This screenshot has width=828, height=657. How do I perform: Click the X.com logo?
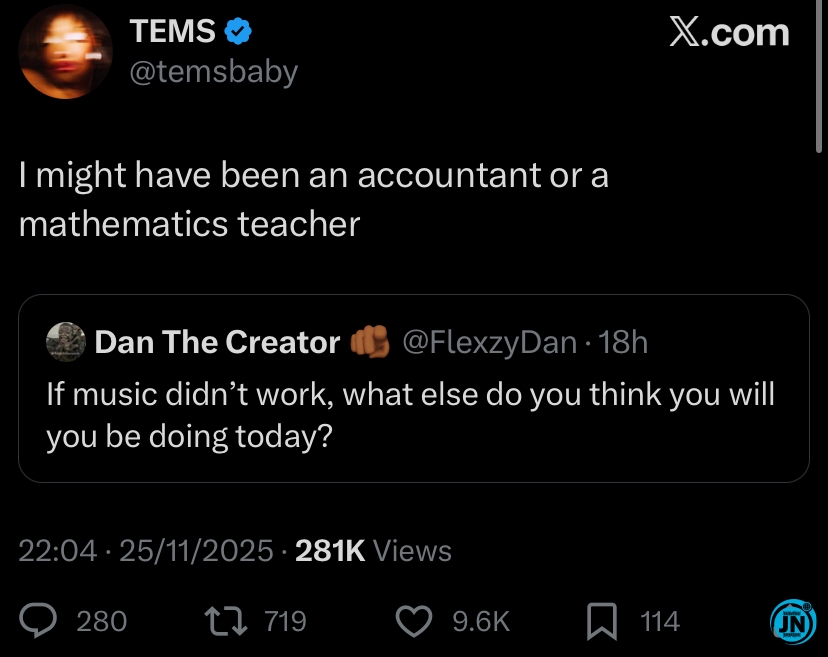pos(728,33)
